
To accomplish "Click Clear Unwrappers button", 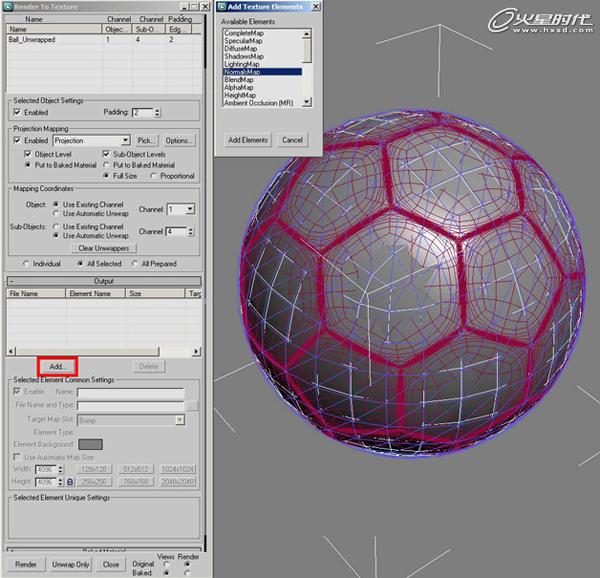I will tap(104, 248).
